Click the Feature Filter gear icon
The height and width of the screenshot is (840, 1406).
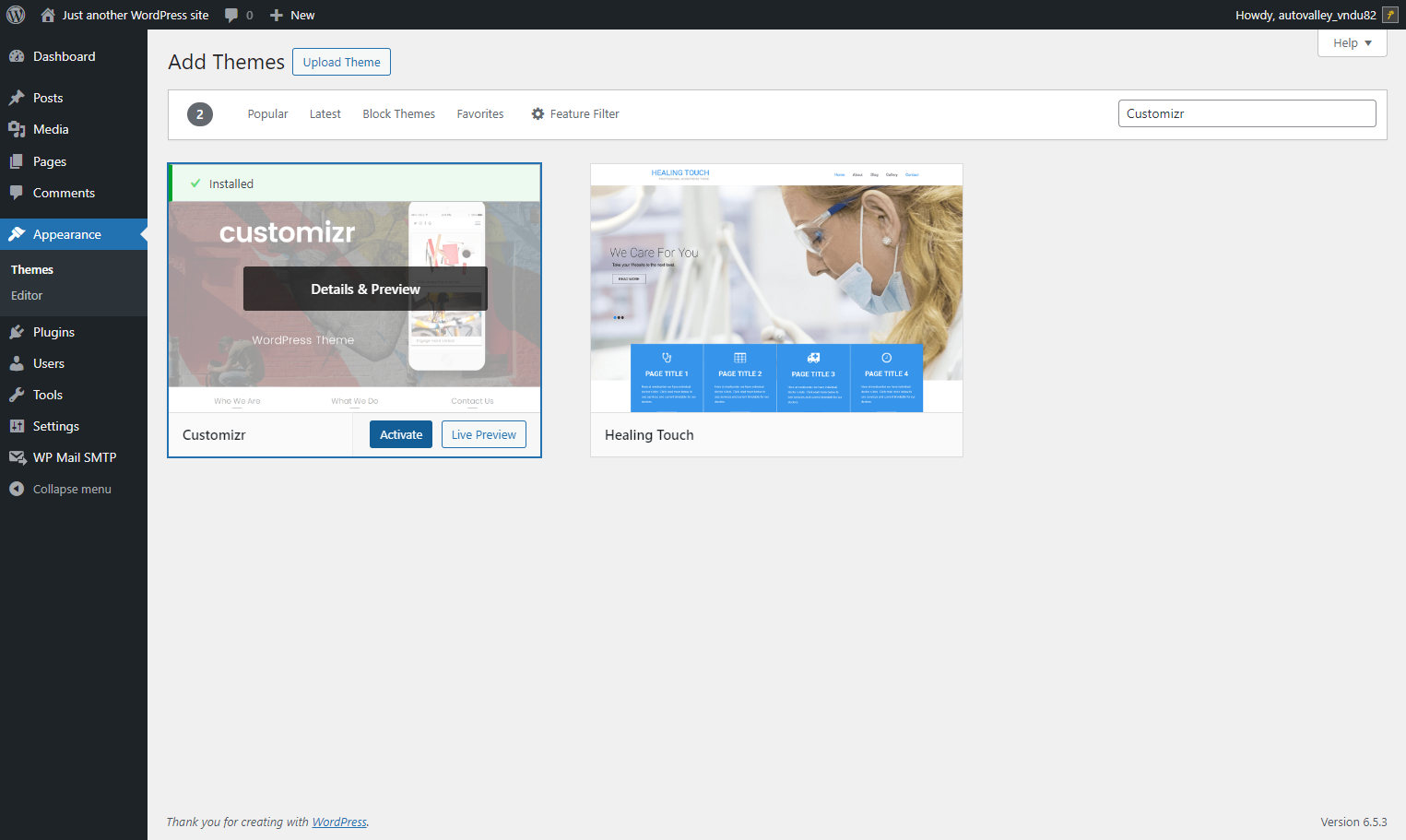pyautogui.click(x=538, y=114)
